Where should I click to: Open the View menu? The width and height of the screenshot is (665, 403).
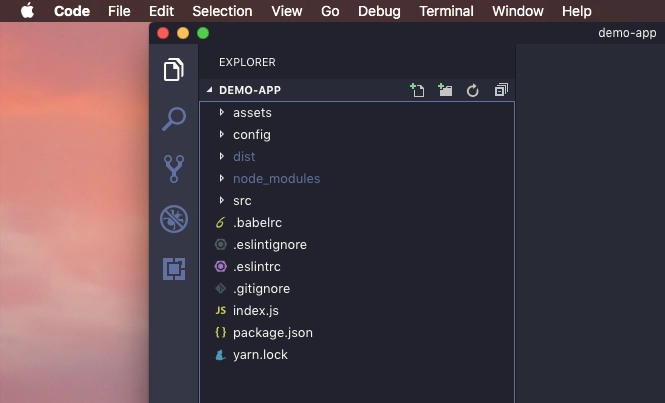point(287,11)
